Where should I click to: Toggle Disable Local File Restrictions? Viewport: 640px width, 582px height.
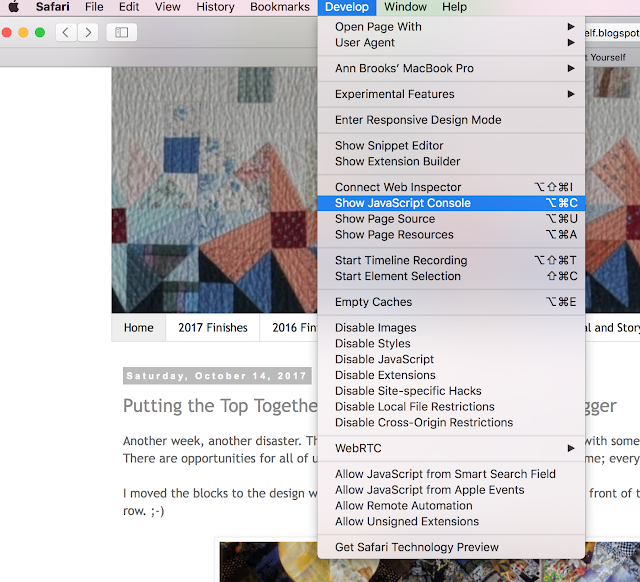pyautogui.click(x=451, y=407)
